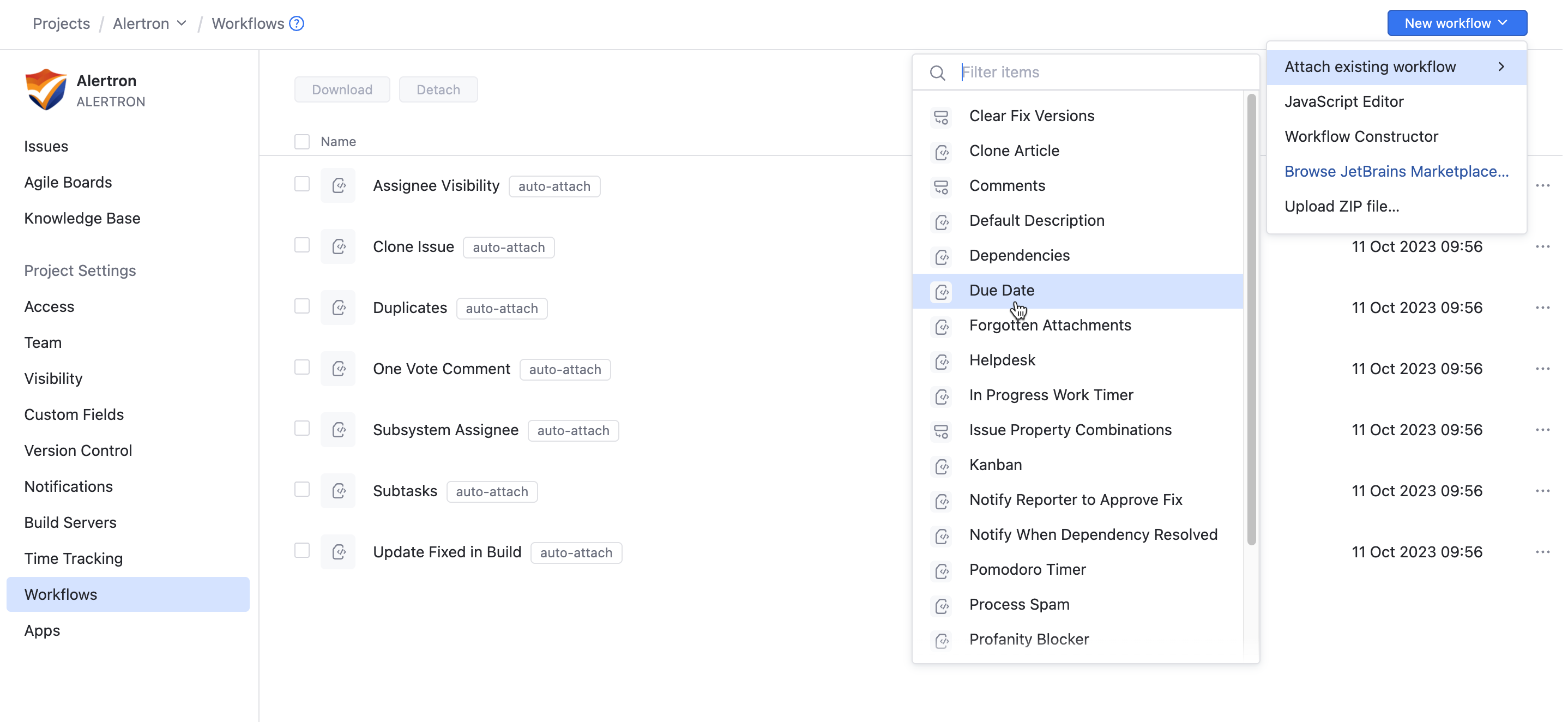Check the Update Fixed in Build checkbox
1568x722 pixels.
[x=301, y=550]
